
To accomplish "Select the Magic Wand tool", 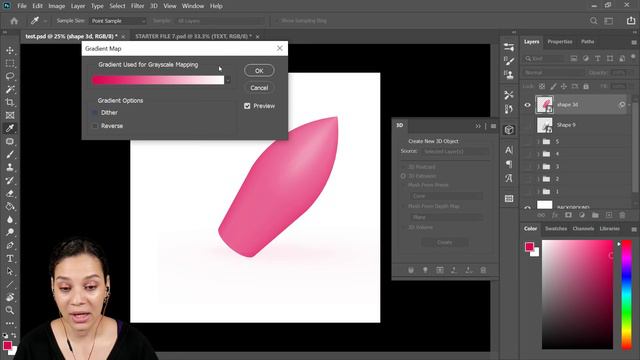I will [x=10, y=89].
